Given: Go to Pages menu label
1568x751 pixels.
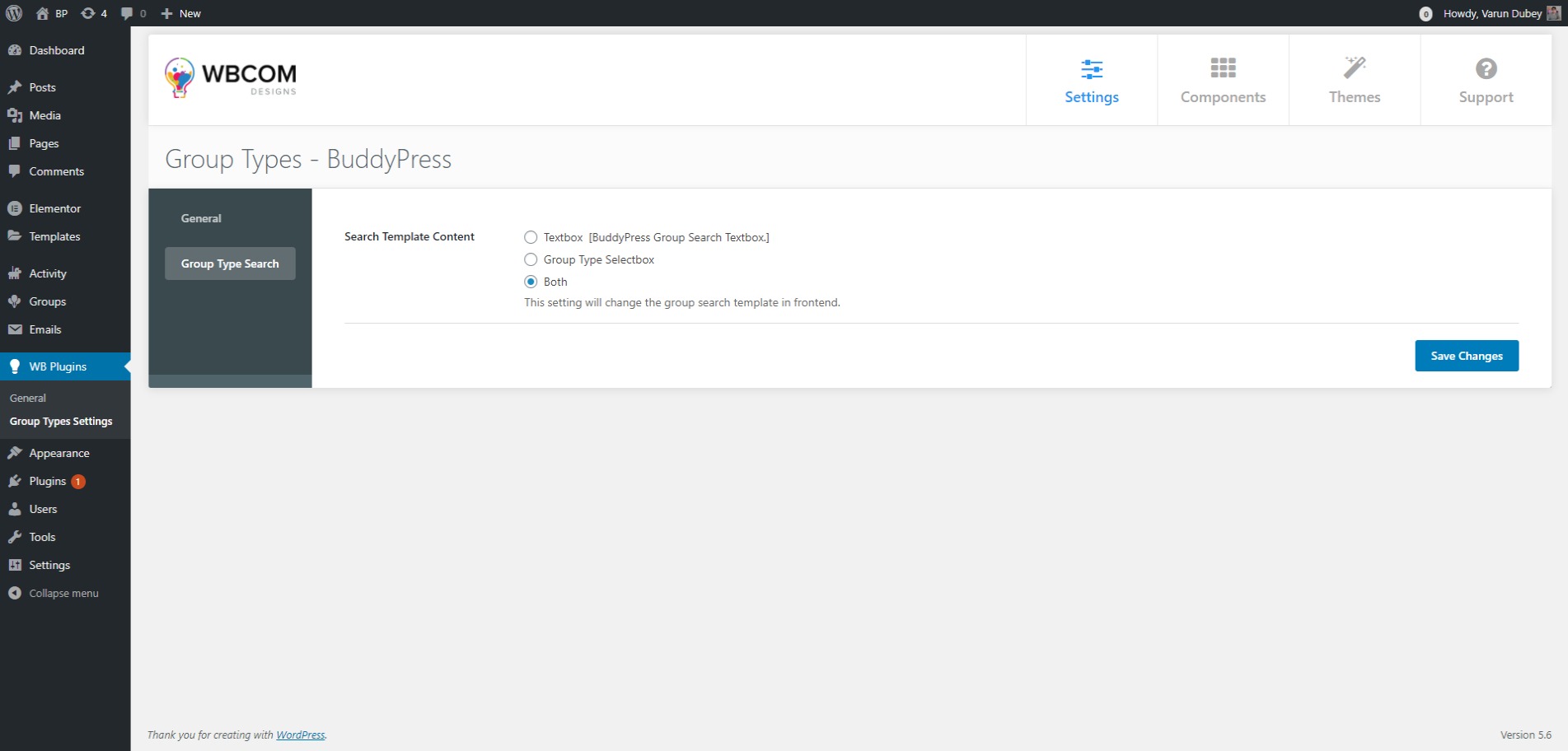Looking at the screenshot, I should tap(44, 143).
